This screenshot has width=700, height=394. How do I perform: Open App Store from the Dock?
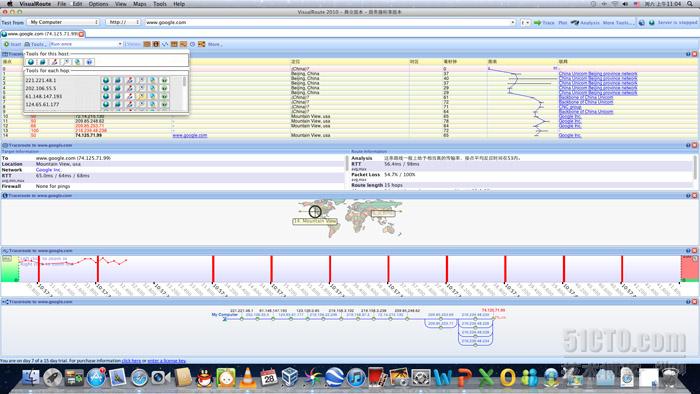pyautogui.click(x=96, y=377)
